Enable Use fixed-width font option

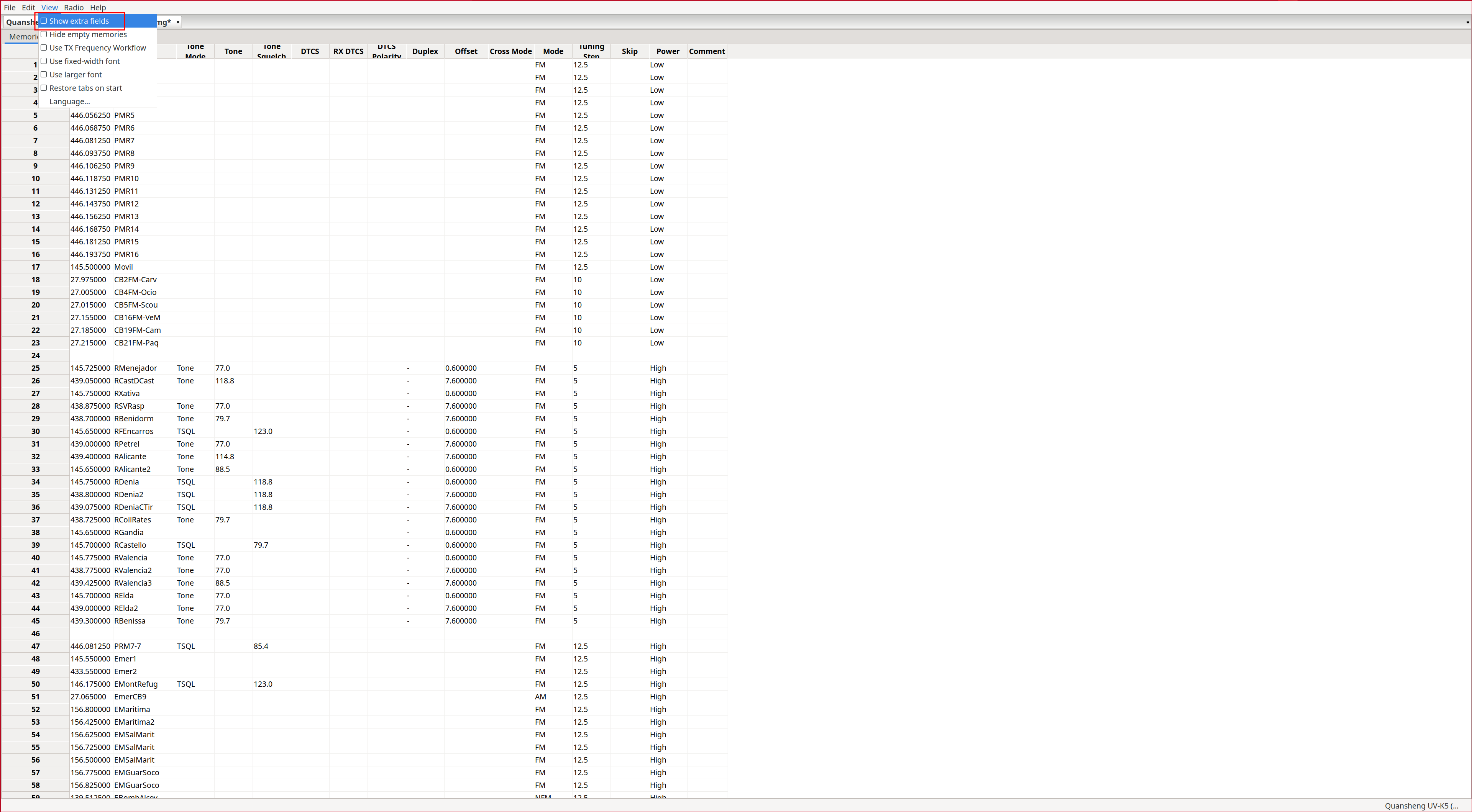point(84,61)
